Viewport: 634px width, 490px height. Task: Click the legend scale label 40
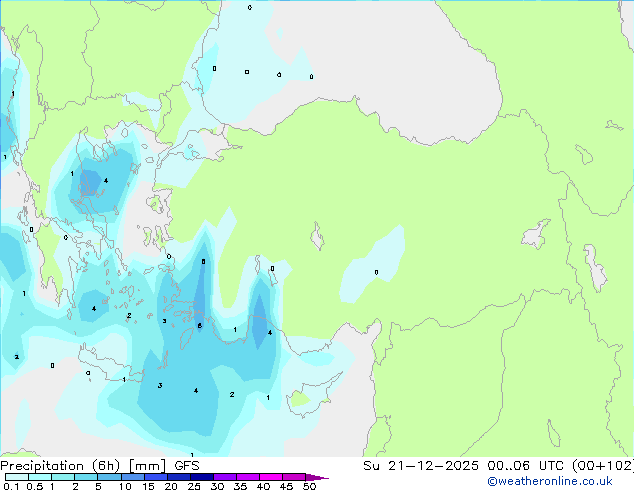[263, 486]
